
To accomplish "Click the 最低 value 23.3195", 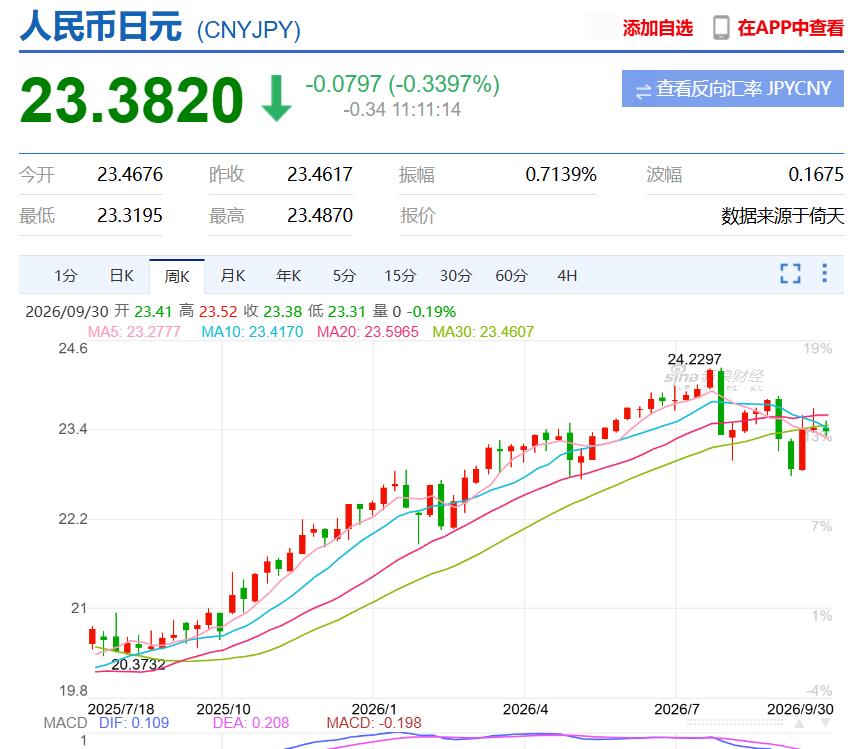I will pos(130,215).
